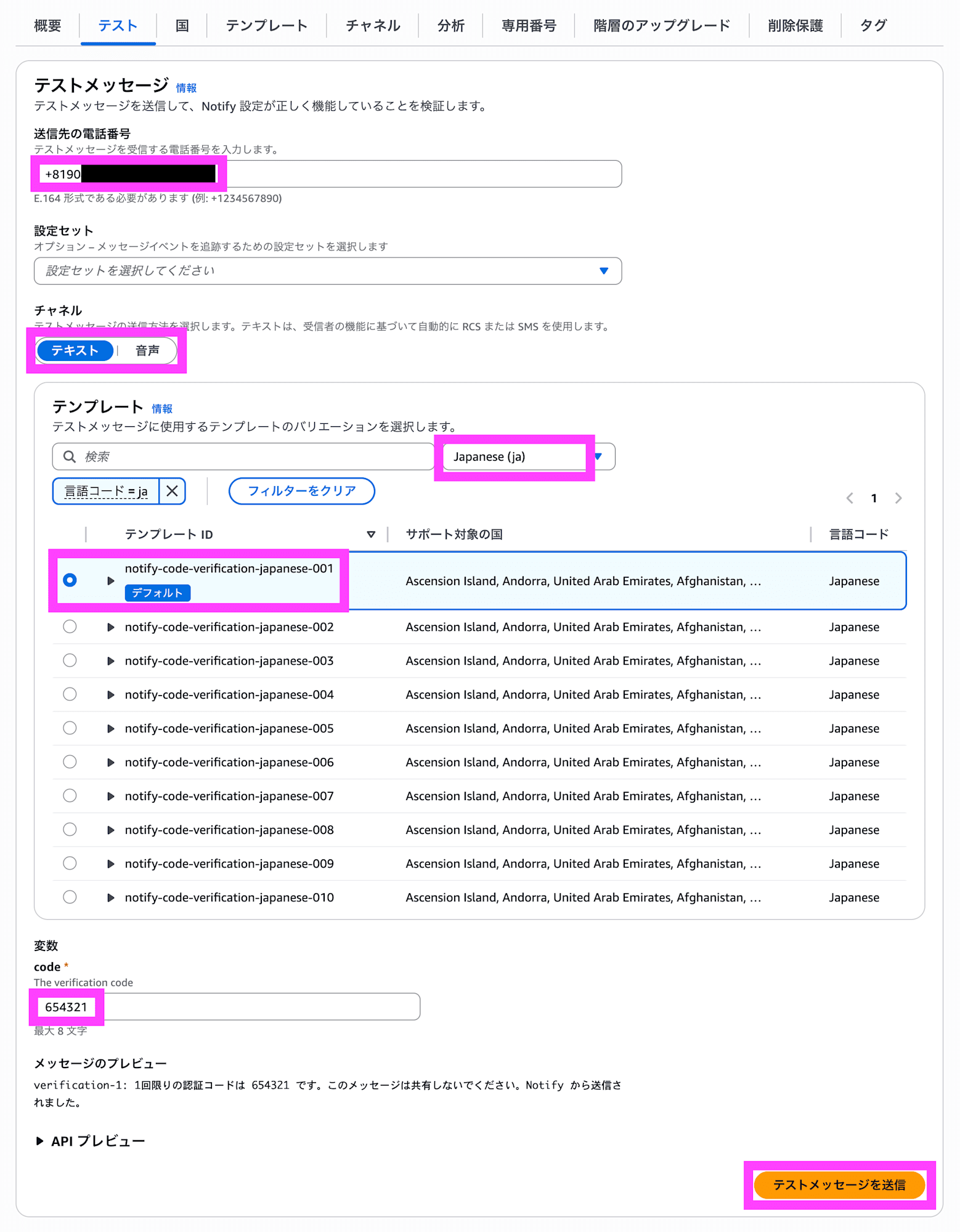Click the サポート対象の国 column header
This screenshot has height=1232, width=960.
tap(454, 534)
